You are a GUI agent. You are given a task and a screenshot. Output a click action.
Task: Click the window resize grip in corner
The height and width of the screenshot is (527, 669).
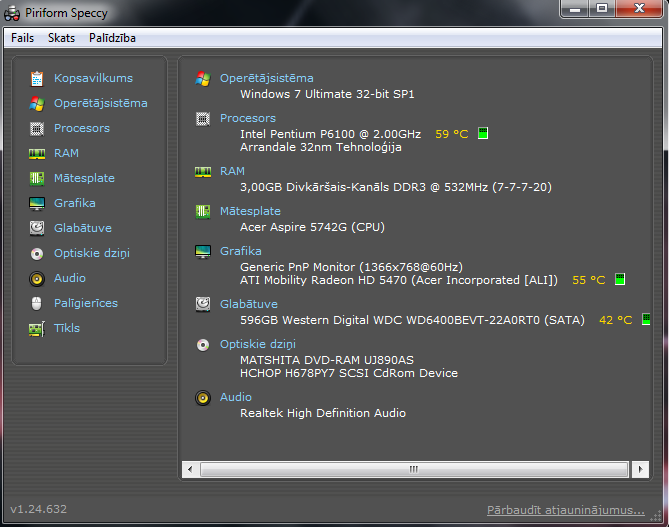[655, 516]
